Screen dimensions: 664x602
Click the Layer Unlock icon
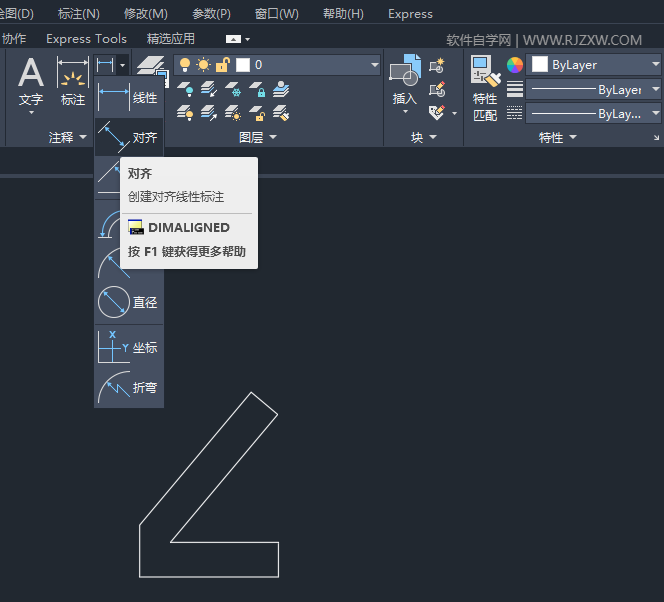[257, 113]
